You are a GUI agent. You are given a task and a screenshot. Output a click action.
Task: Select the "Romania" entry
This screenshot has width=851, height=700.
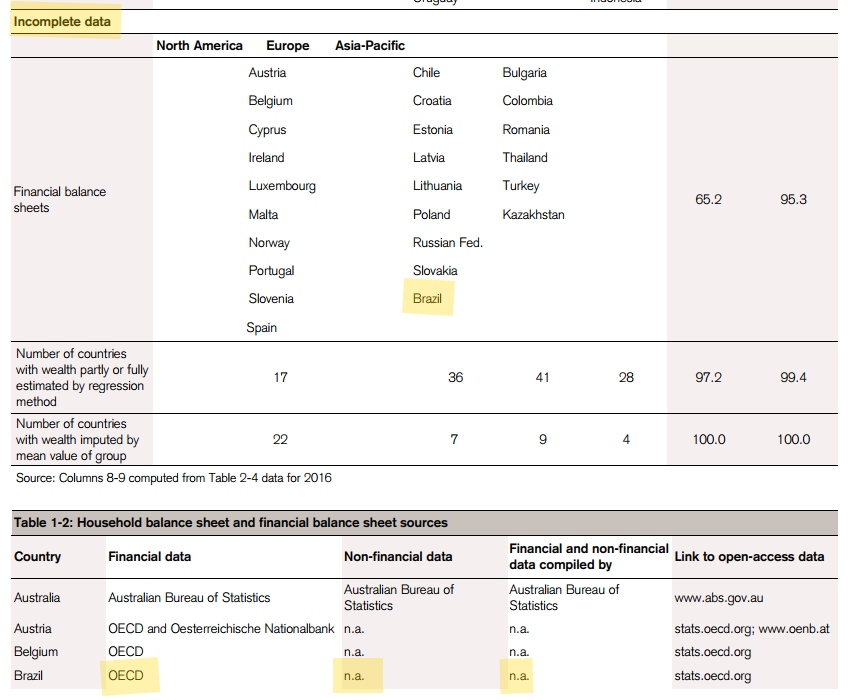526,130
